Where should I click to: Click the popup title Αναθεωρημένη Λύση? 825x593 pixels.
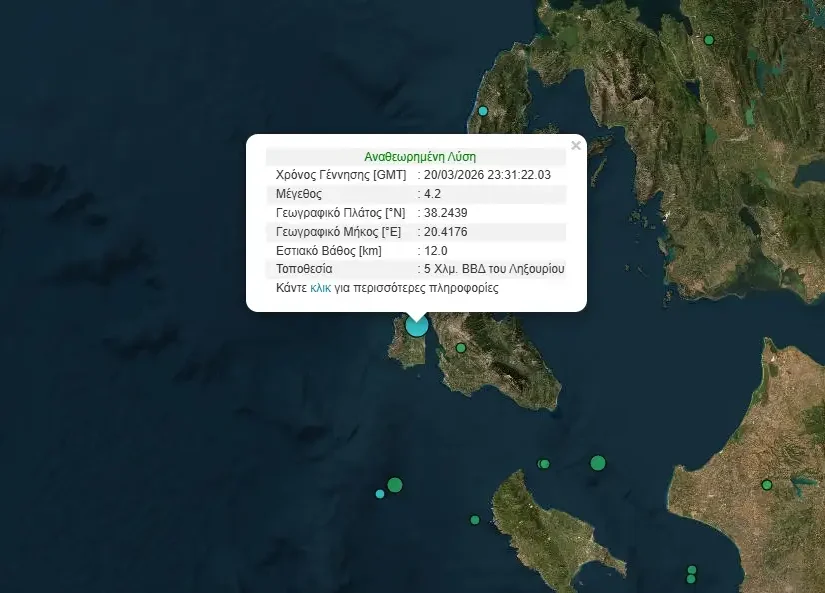[x=420, y=156]
